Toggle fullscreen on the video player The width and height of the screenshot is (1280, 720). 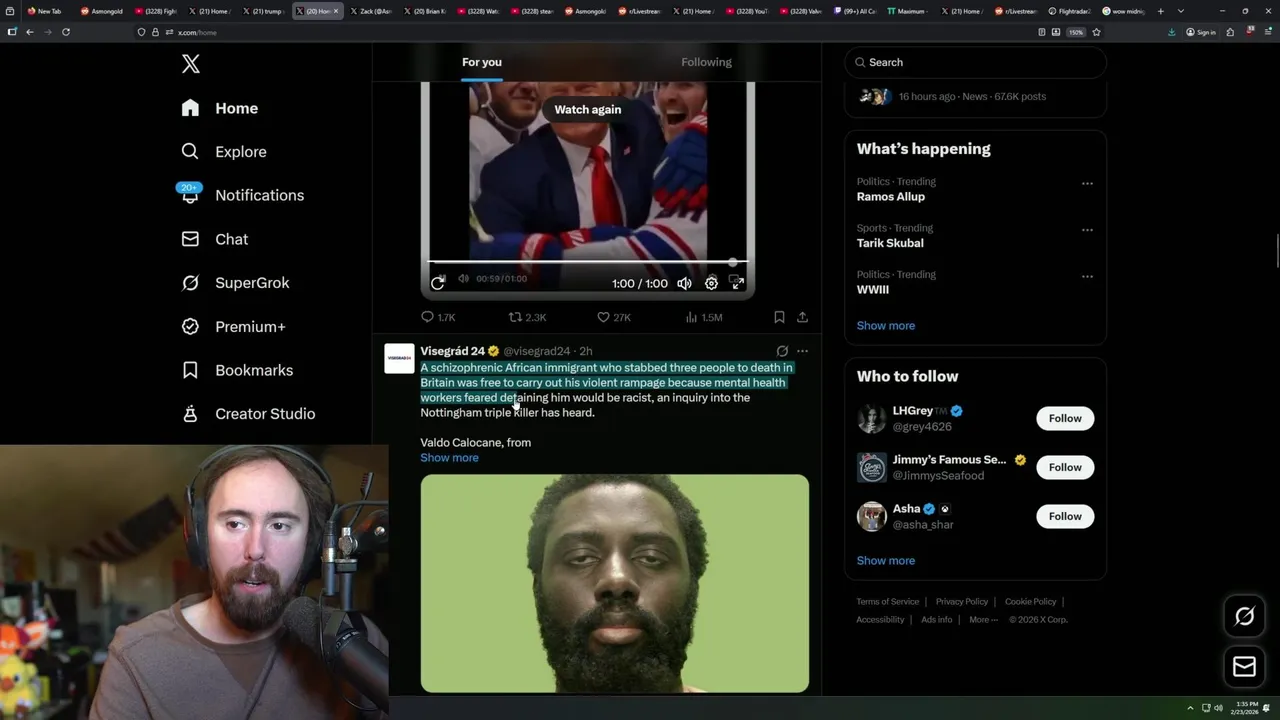[x=737, y=283]
